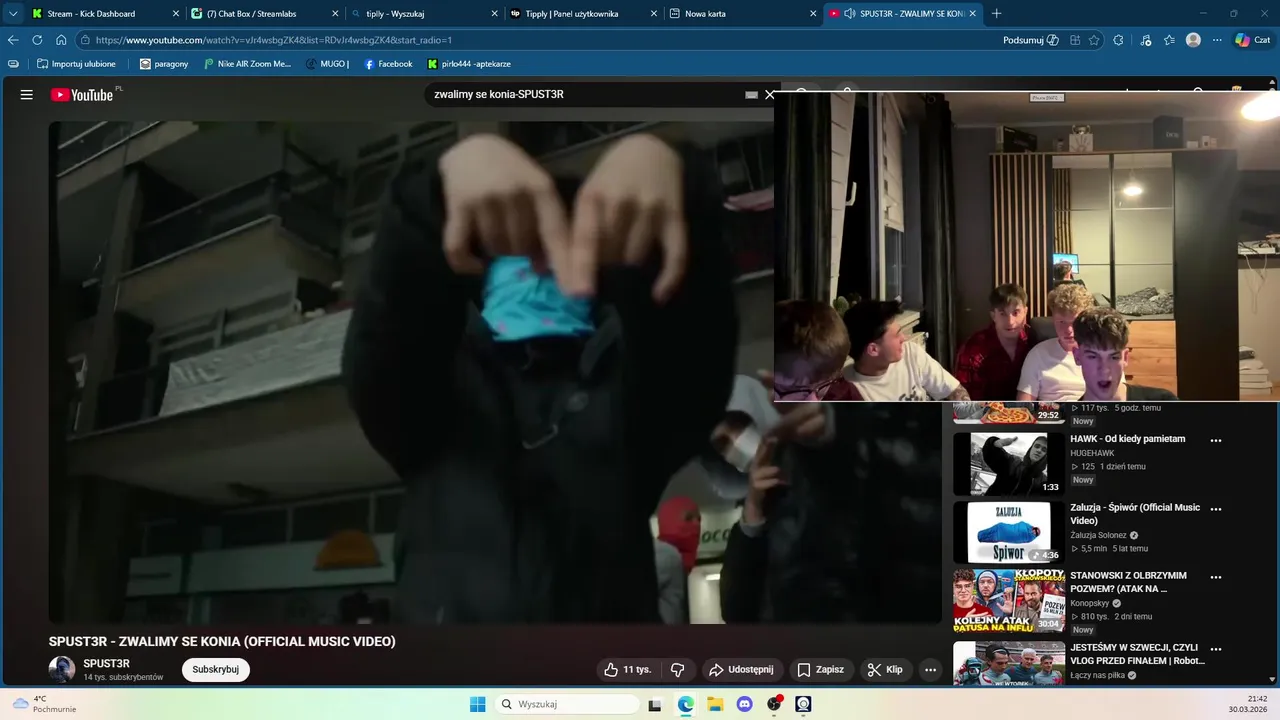Open Microsoft Edge from the taskbar
This screenshot has height=720, width=1280.
[x=685, y=704]
